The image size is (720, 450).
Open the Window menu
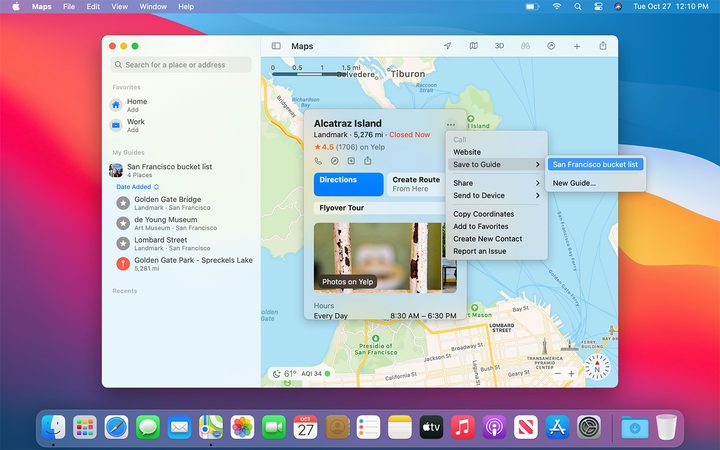pos(153,6)
